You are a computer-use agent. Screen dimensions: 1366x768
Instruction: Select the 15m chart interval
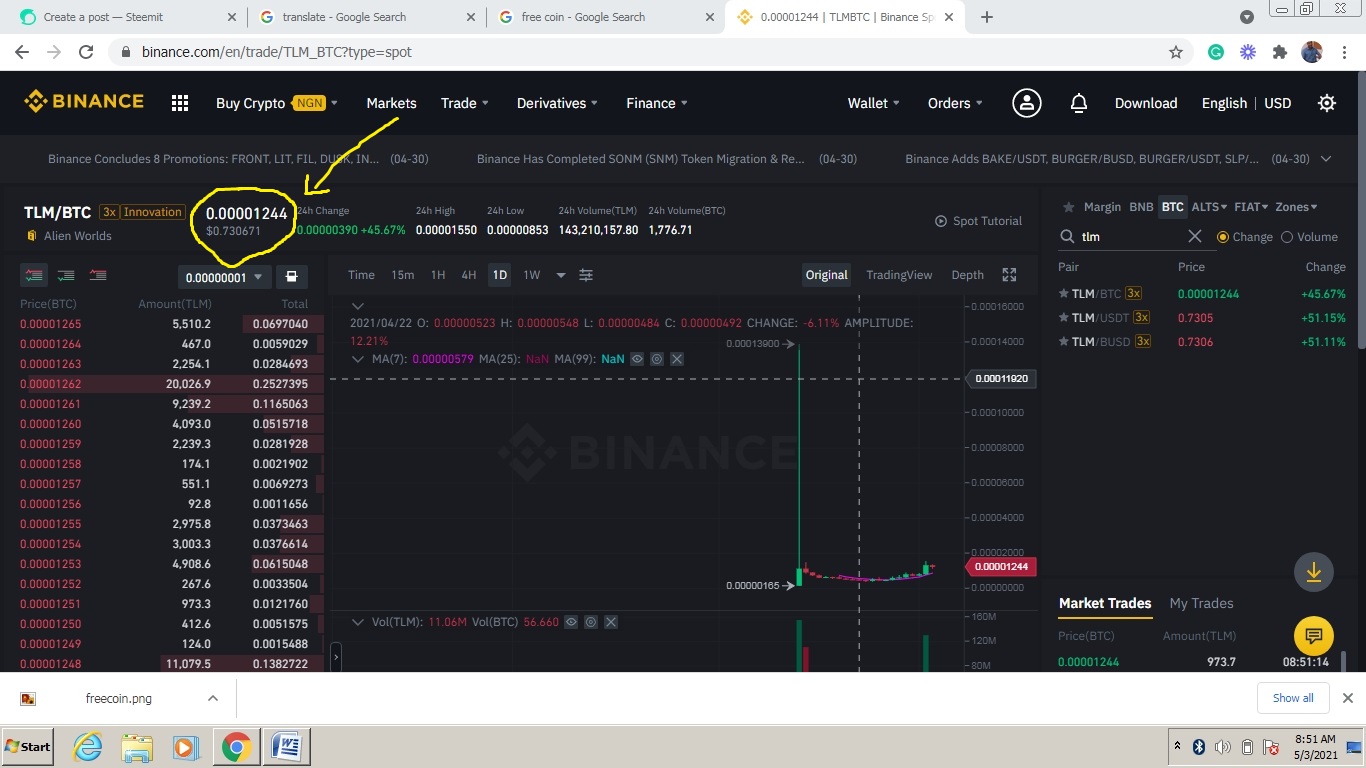click(x=402, y=275)
